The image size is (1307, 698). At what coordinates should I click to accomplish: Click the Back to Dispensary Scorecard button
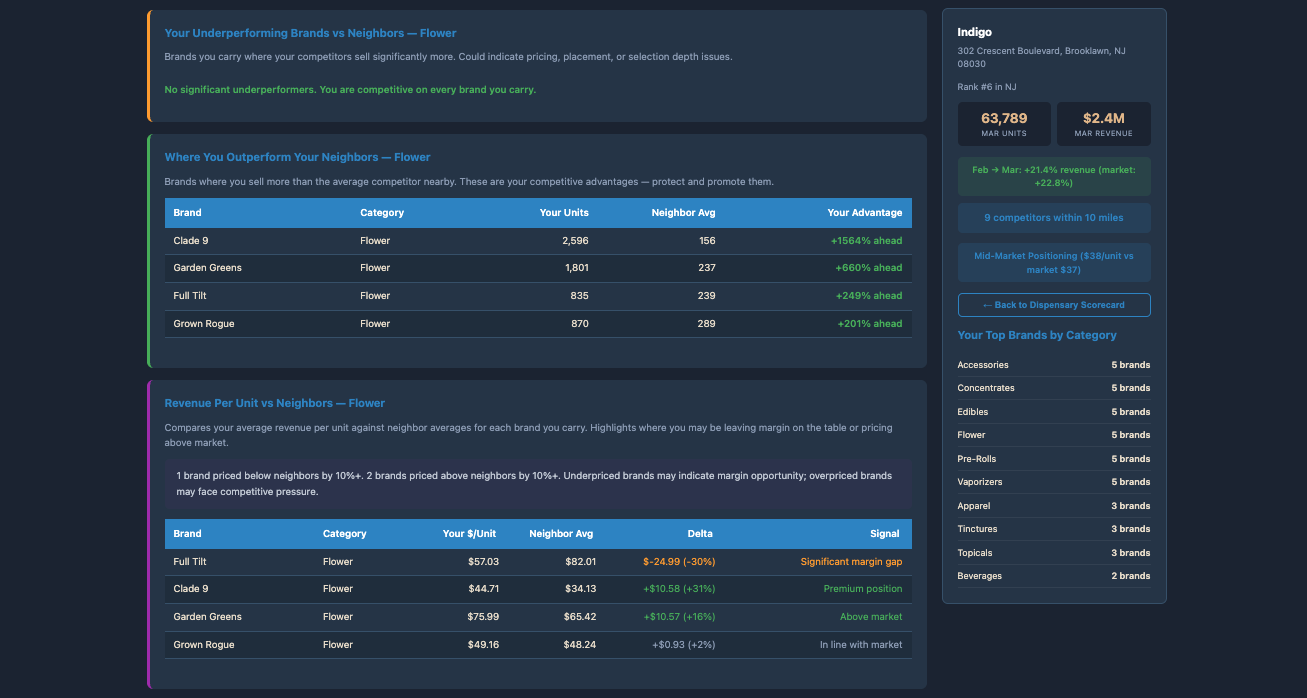tap(1054, 305)
